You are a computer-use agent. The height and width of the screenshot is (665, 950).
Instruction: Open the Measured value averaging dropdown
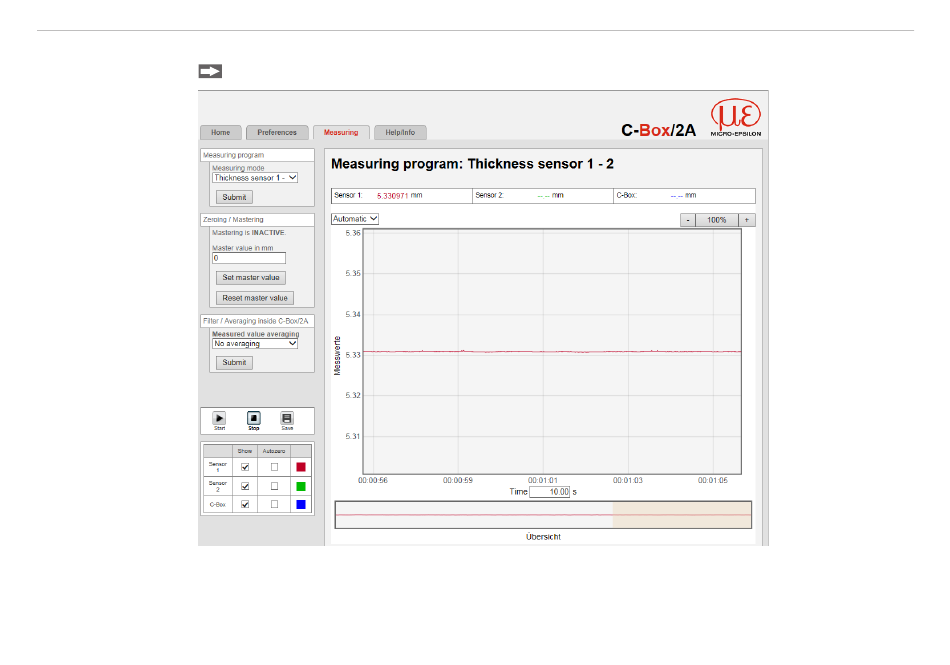255,343
